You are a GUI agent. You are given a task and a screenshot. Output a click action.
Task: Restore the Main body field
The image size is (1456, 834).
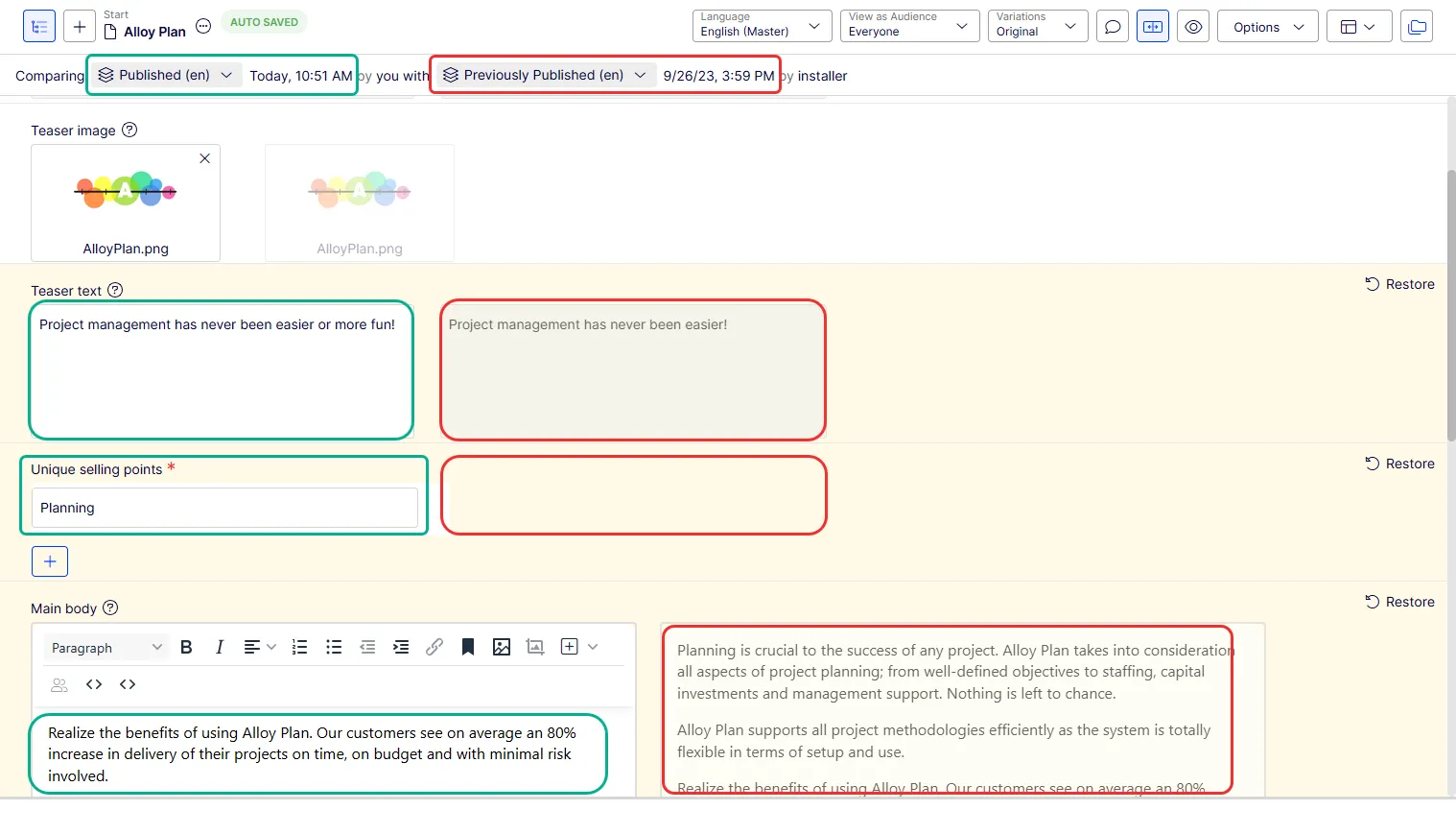click(x=1400, y=602)
